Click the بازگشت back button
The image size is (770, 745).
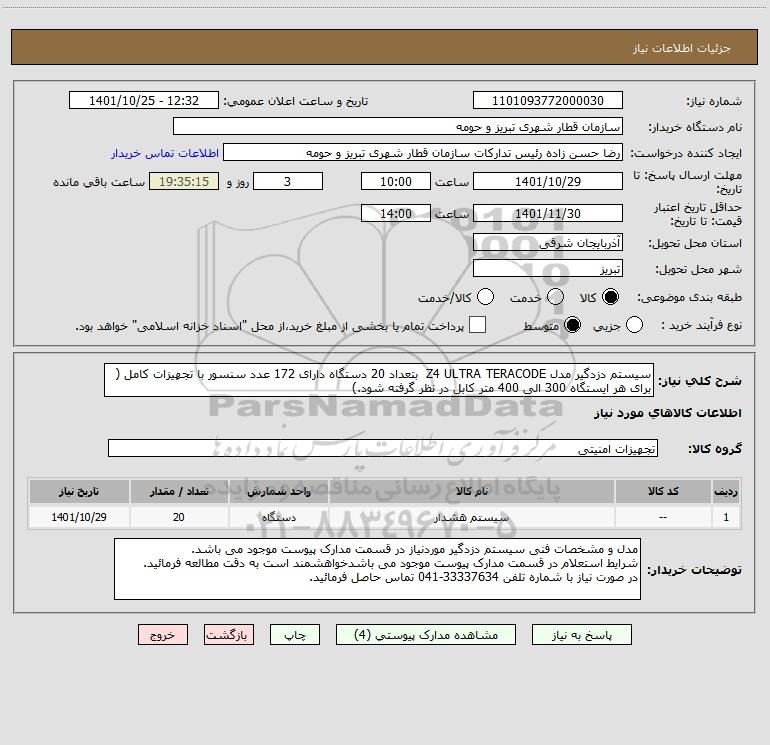(229, 635)
